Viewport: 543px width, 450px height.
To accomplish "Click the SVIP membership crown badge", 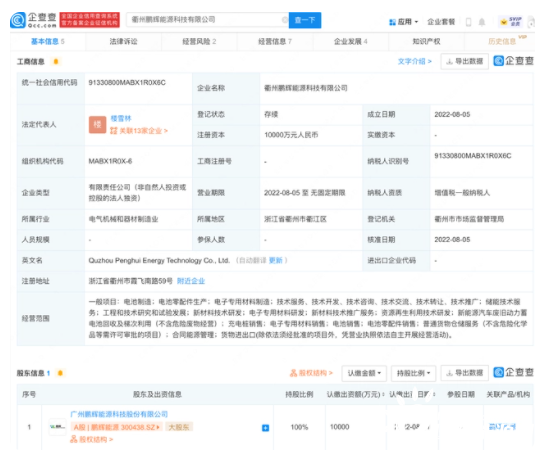I will (x=511, y=22).
